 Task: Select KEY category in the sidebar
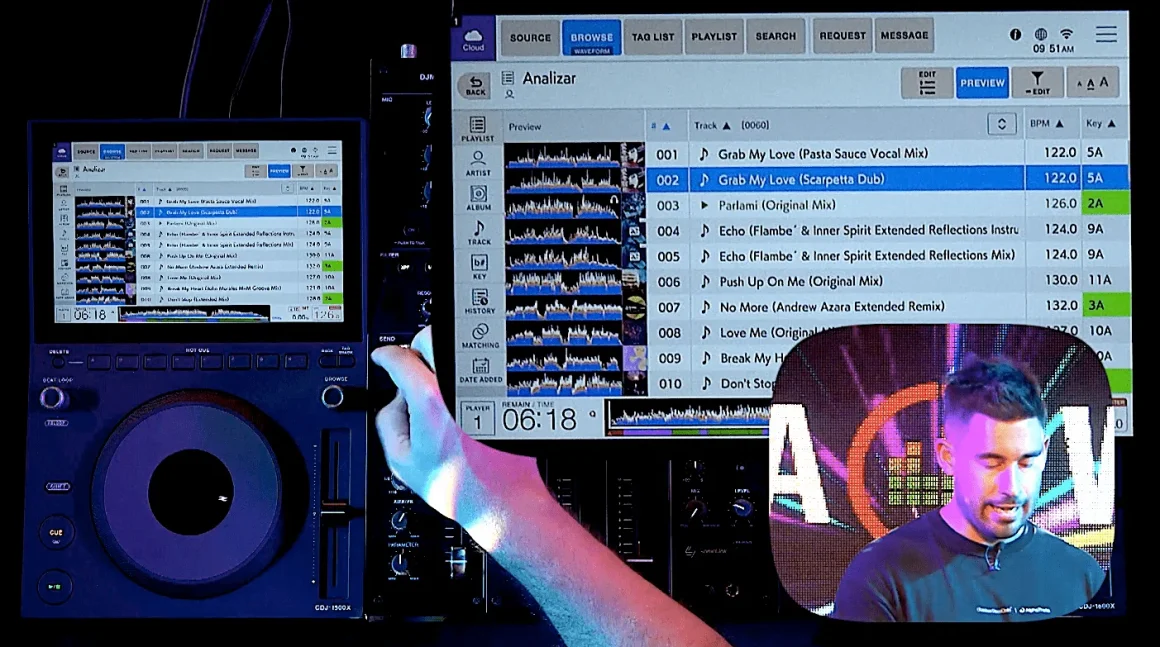pos(479,267)
